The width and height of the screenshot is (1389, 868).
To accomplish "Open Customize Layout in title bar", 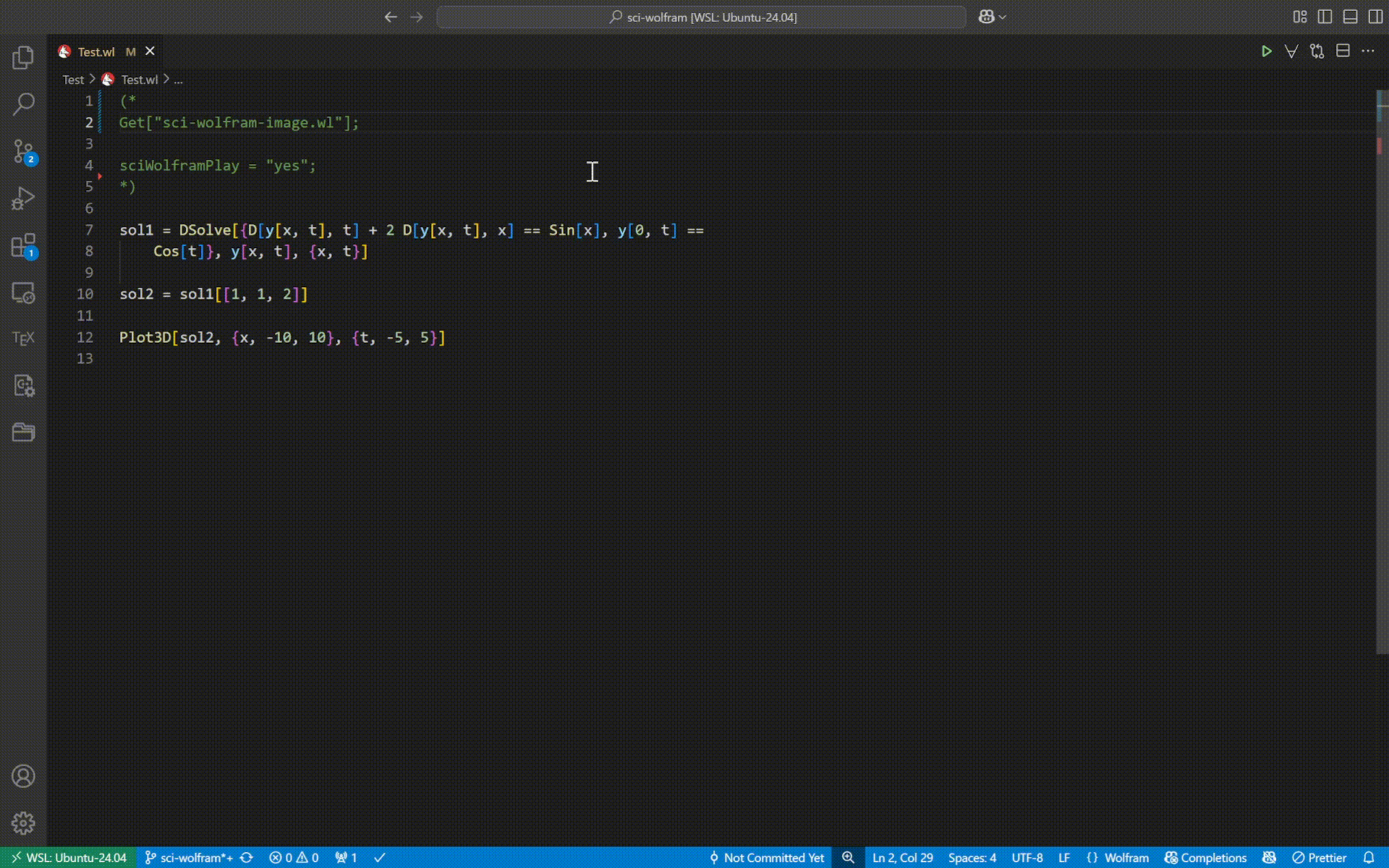I will point(1300,17).
